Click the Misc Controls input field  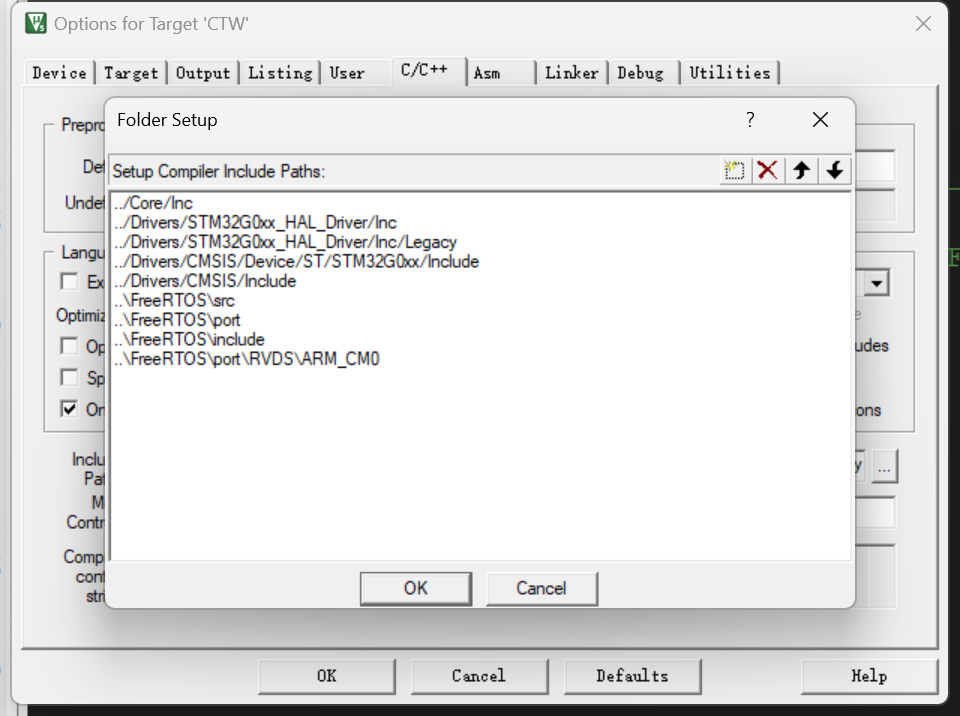click(874, 513)
